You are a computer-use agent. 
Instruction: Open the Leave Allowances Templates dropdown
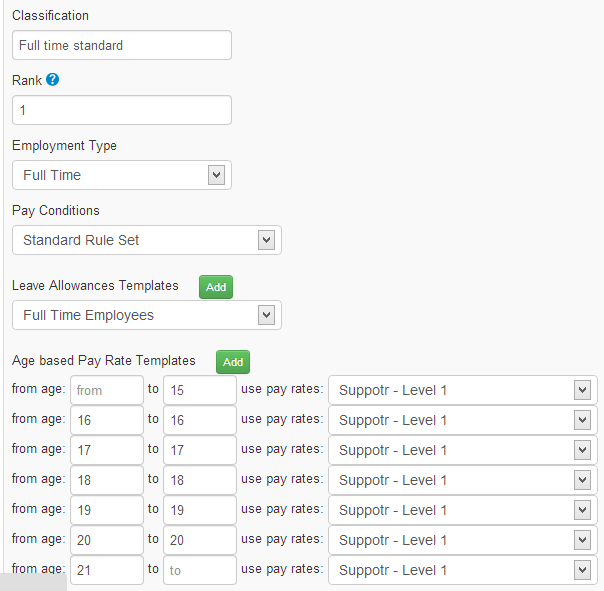coord(146,315)
